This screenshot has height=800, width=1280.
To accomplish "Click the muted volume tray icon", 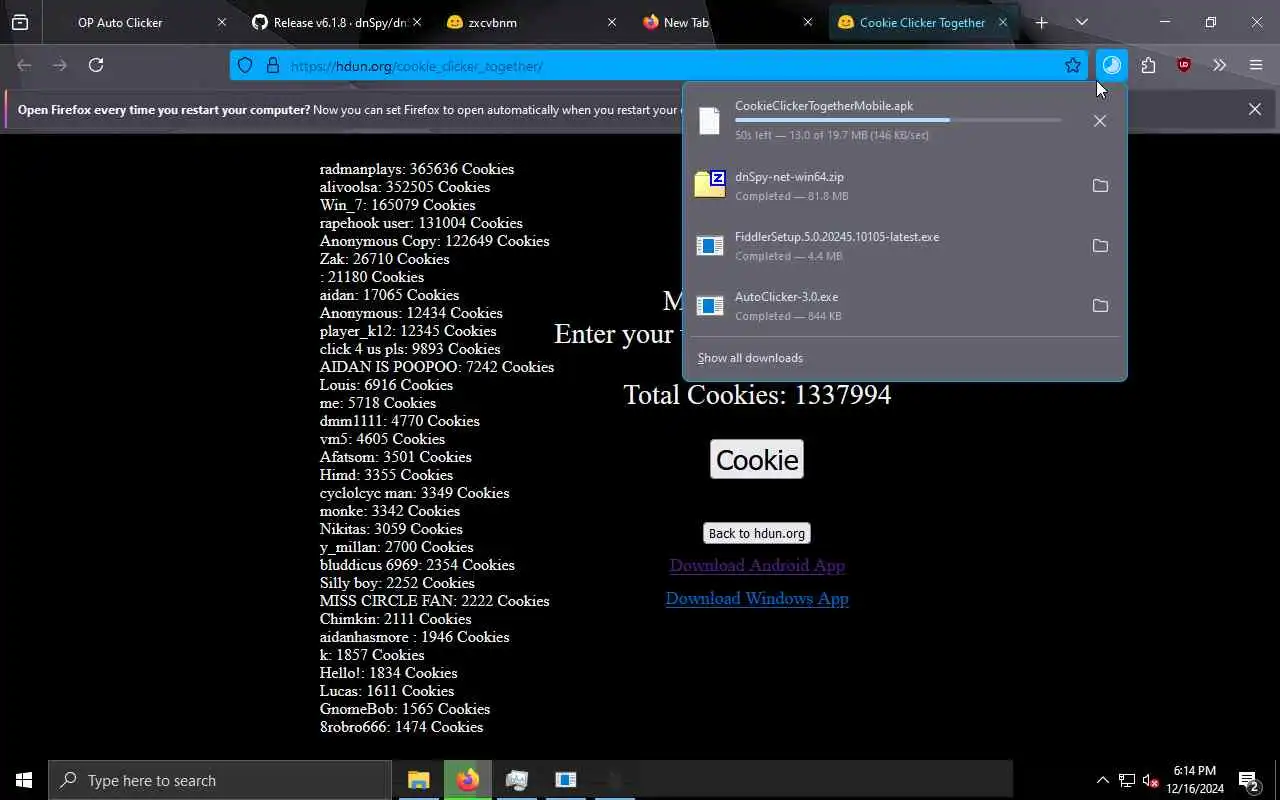I will click(x=1151, y=780).
